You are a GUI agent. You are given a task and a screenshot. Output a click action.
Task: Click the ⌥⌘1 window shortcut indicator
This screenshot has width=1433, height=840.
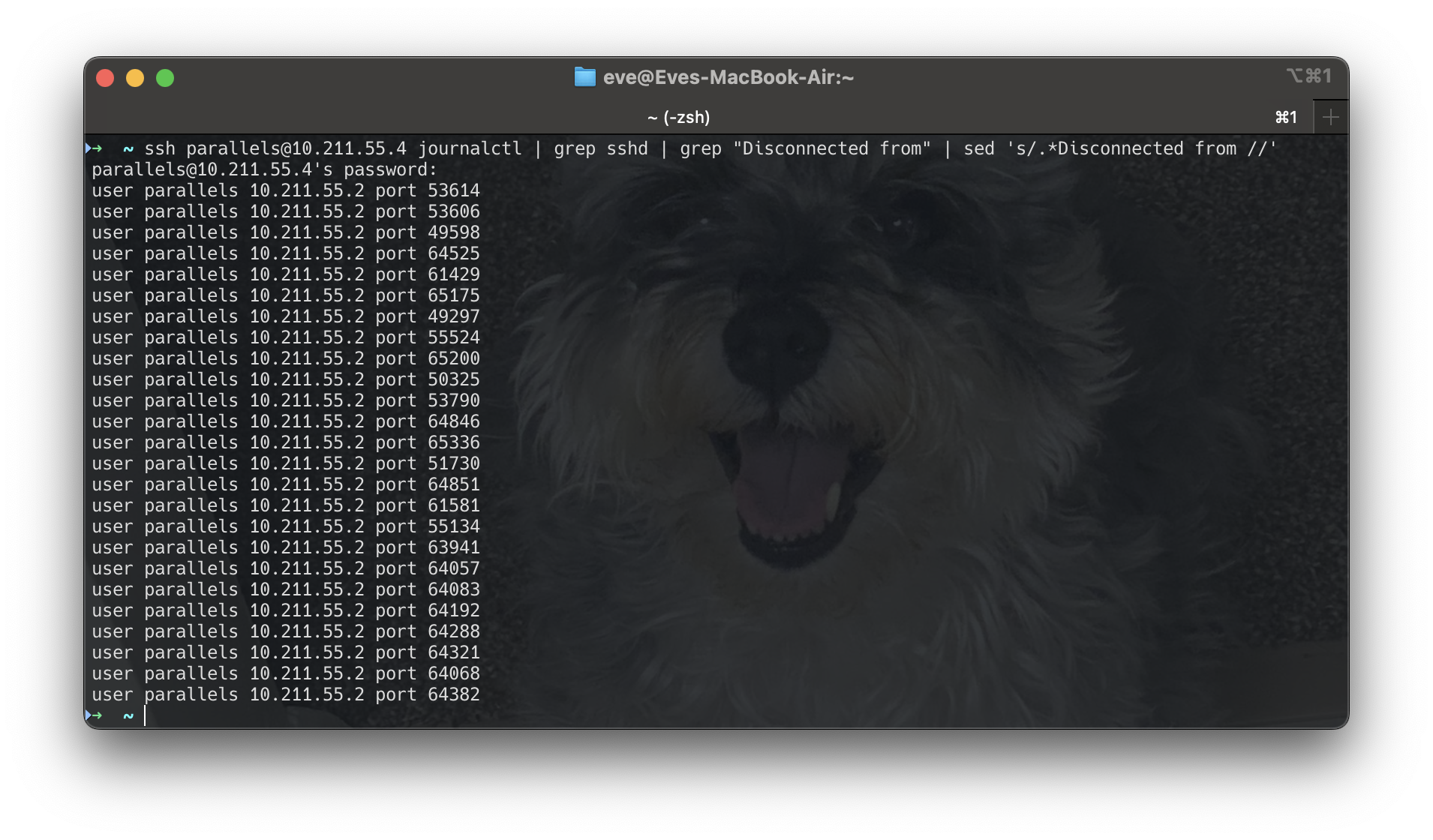click(1310, 76)
